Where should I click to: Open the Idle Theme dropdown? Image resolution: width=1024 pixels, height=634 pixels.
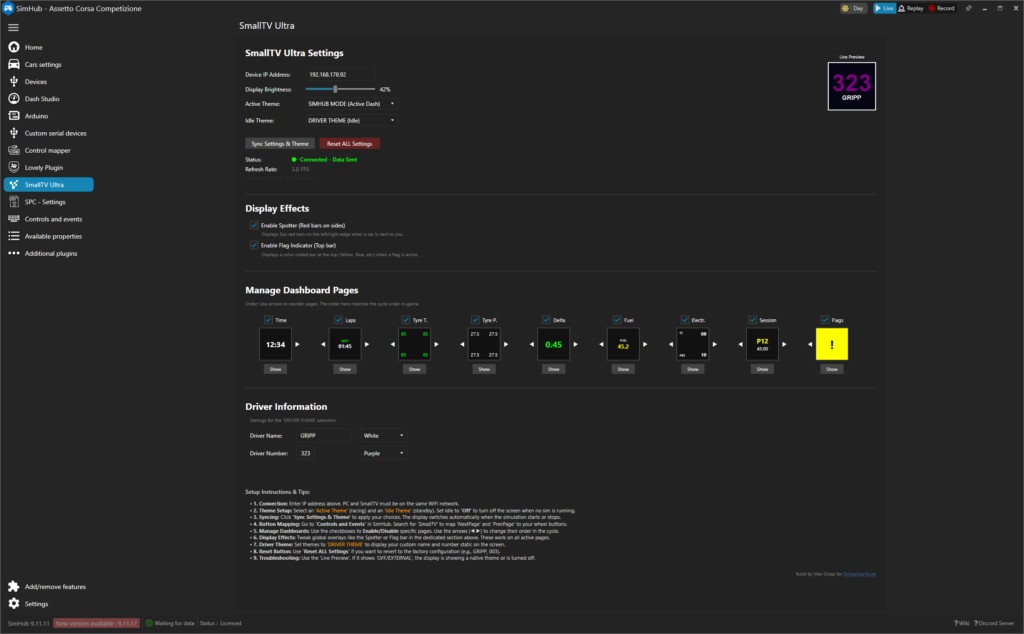(x=351, y=121)
